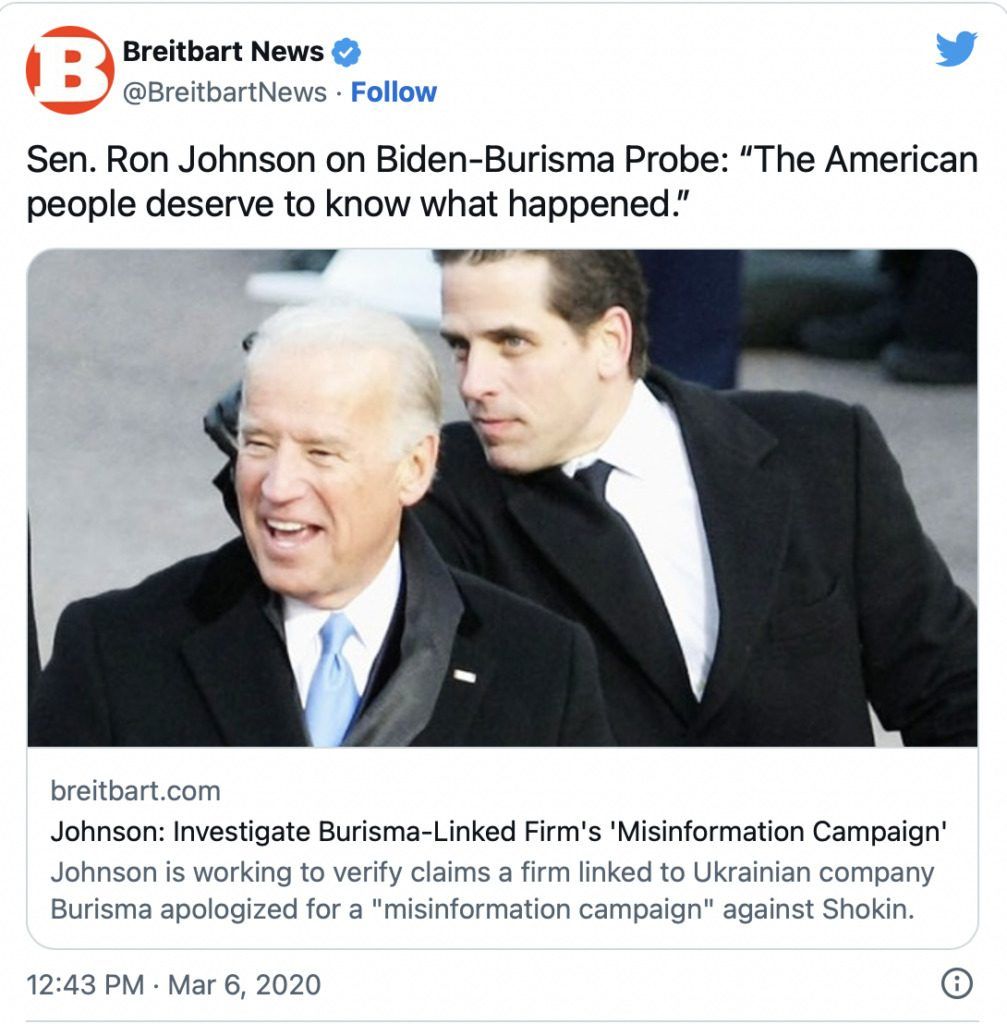Click the tweet line "people deserve to know what happened."

(358, 204)
